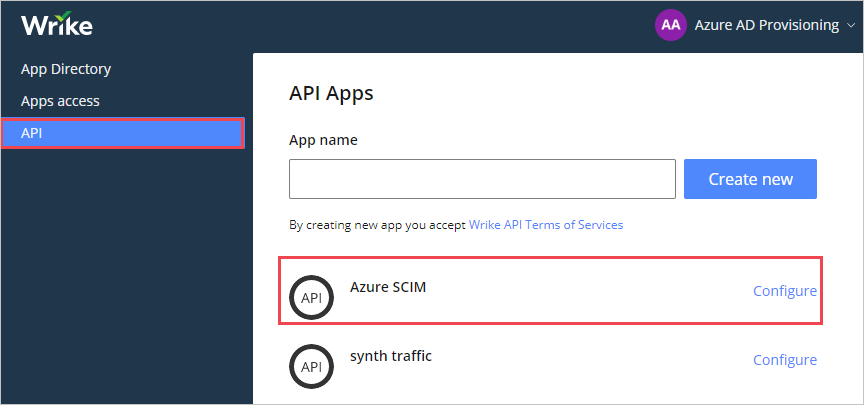Click the Create new button
Viewport: 864px width, 405px height.
pyautogui.click(x=750, y=179)
